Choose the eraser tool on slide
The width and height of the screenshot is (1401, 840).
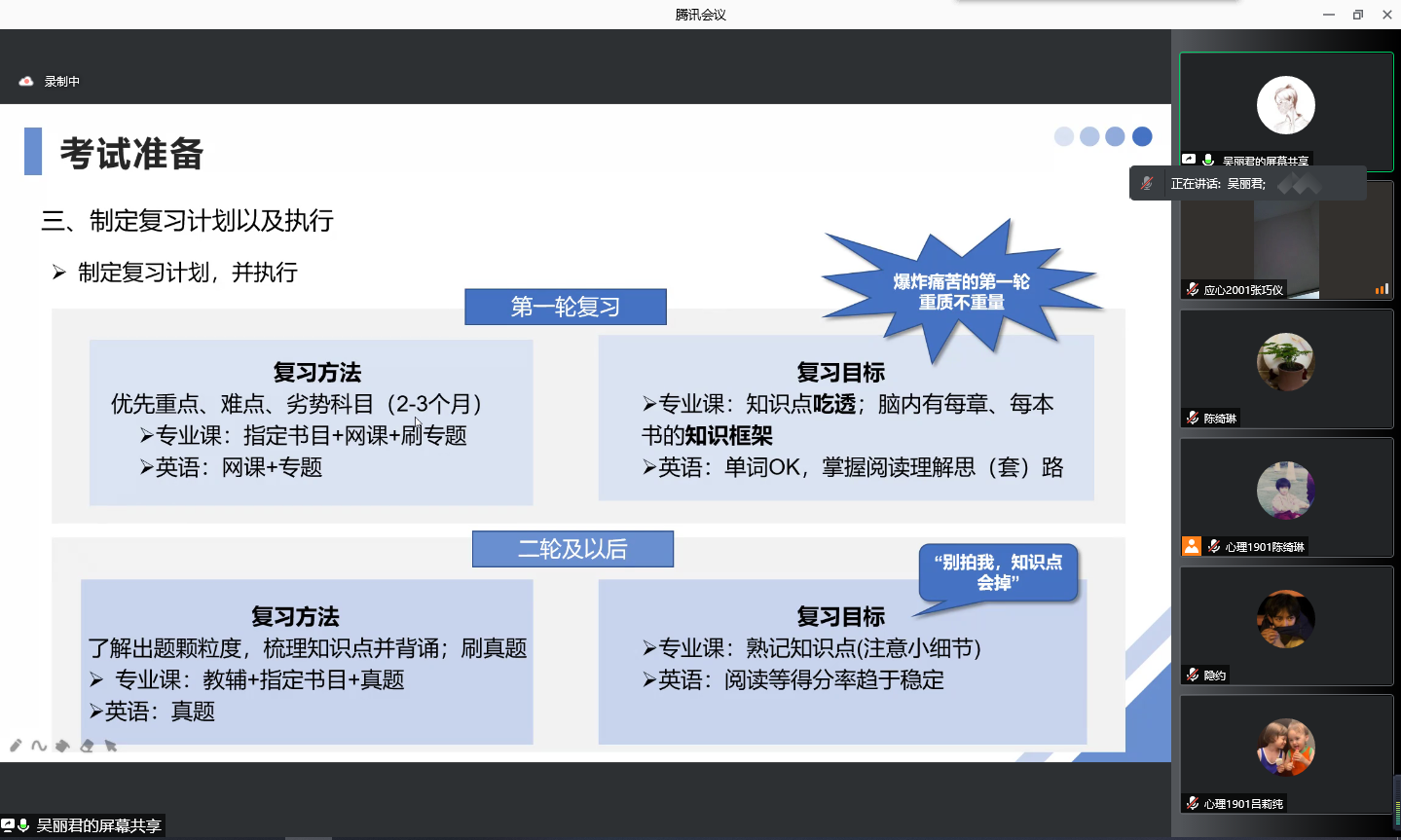87,746
